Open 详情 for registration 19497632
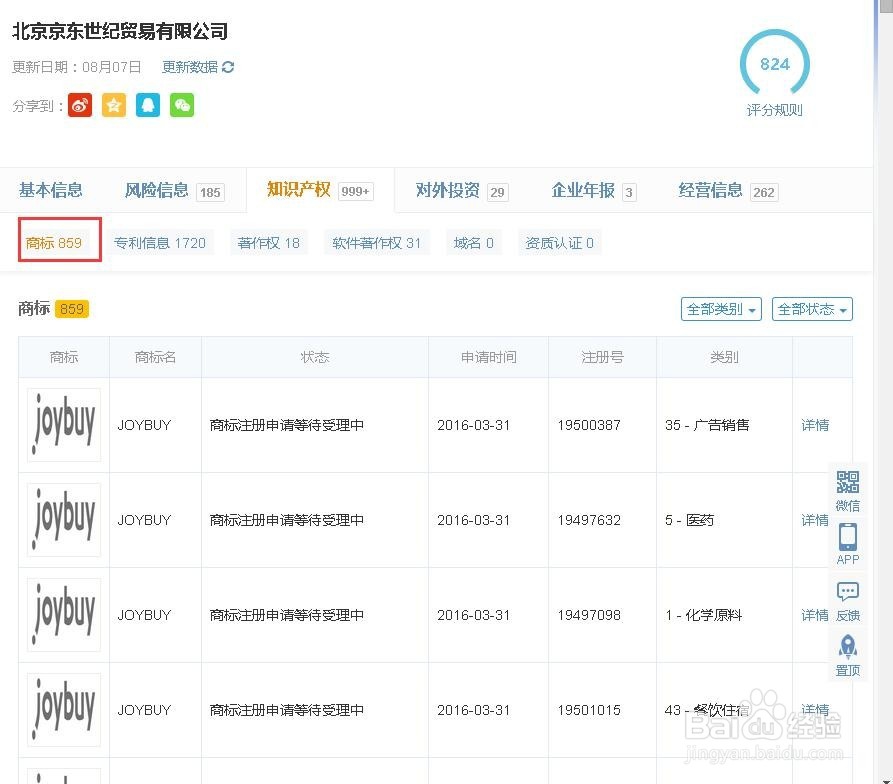 [x=815, y=520]
